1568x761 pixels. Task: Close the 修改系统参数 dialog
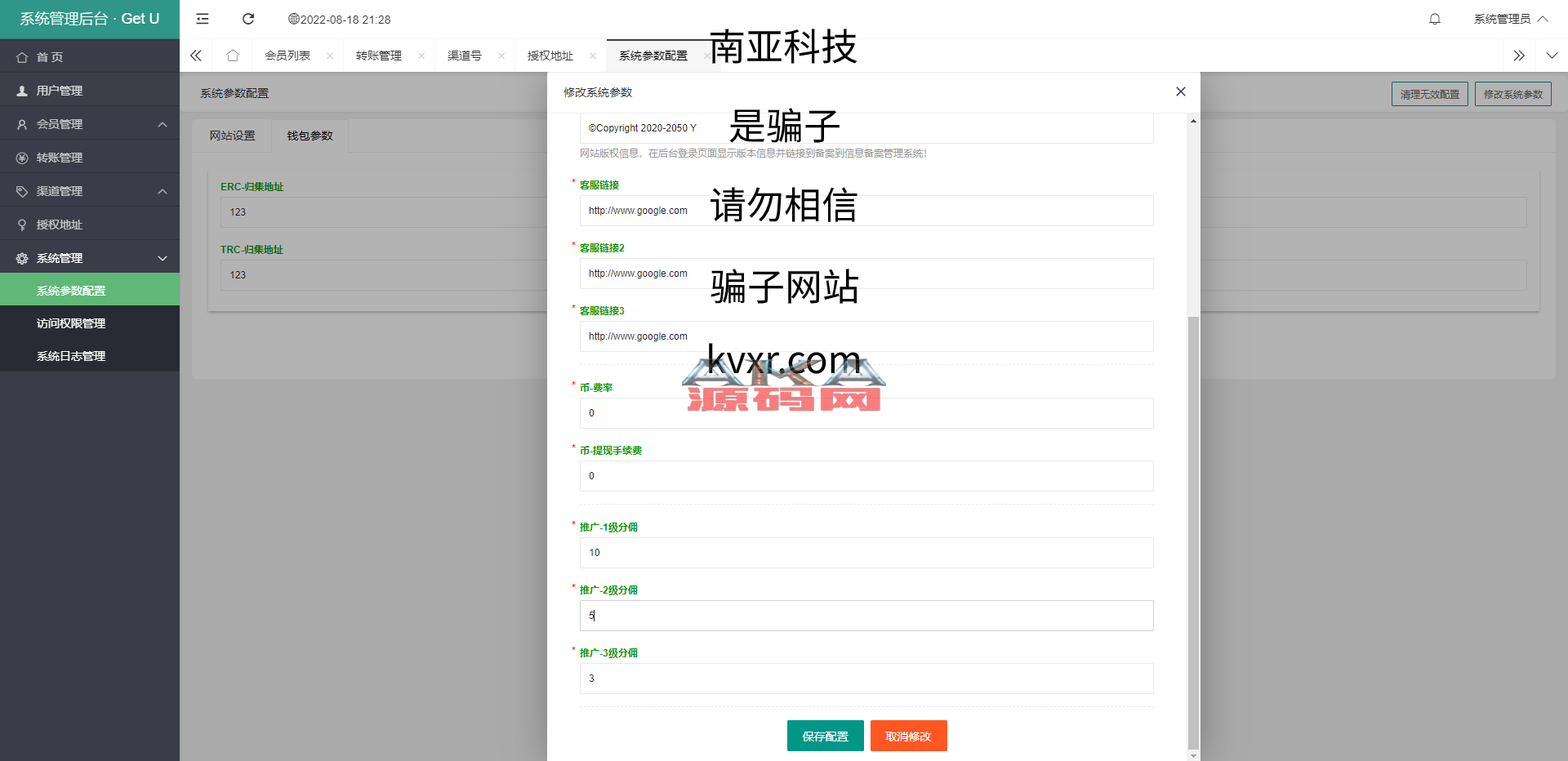(1180, 91)
